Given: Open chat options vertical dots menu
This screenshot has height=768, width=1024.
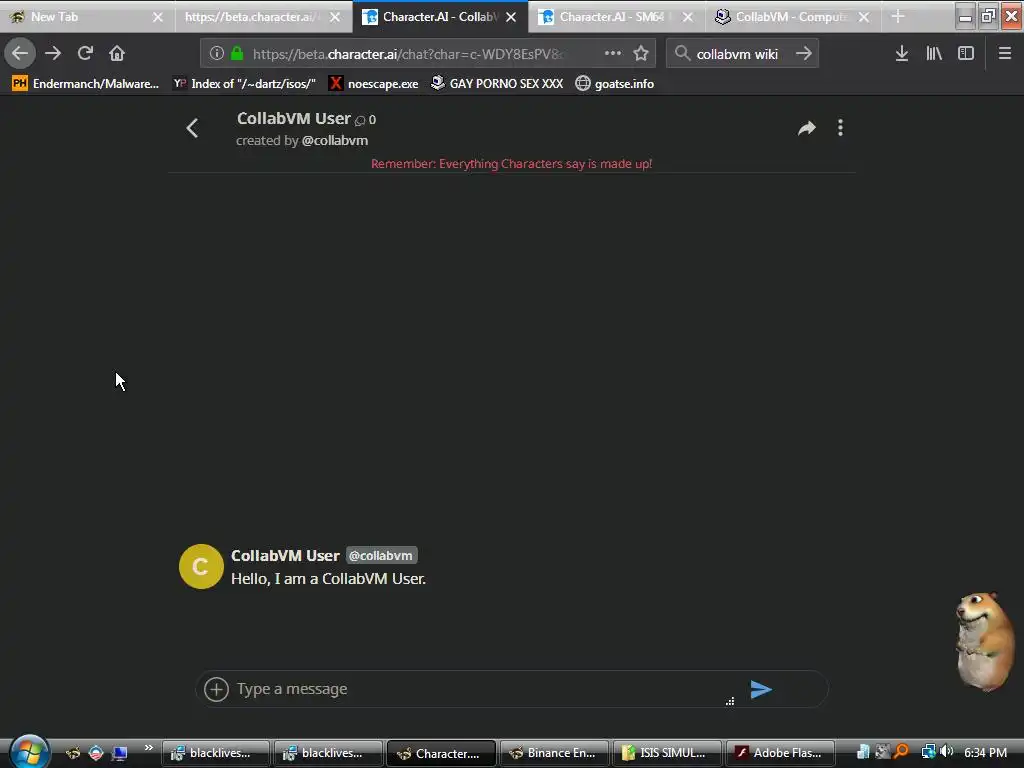Looking at the screenshot, I should [x=840, y=128].
